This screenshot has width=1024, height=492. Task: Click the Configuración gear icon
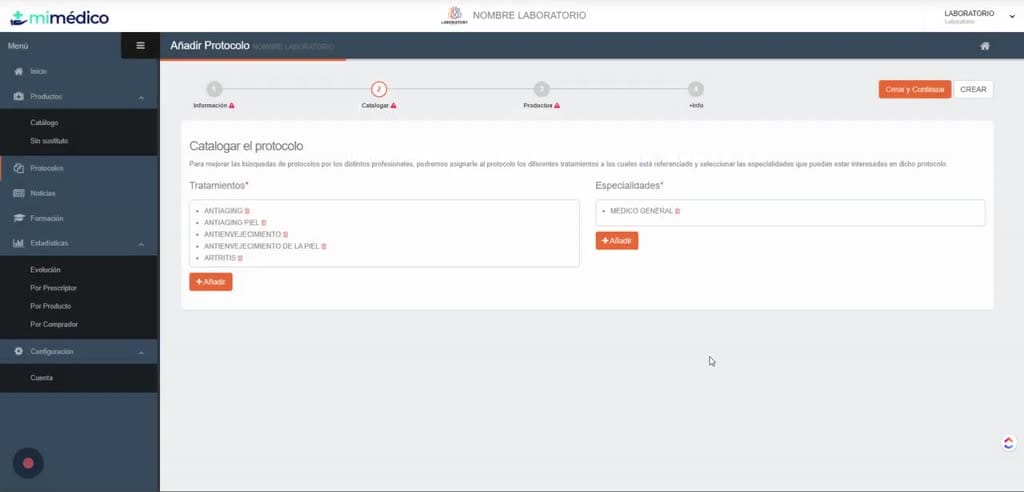18,352
